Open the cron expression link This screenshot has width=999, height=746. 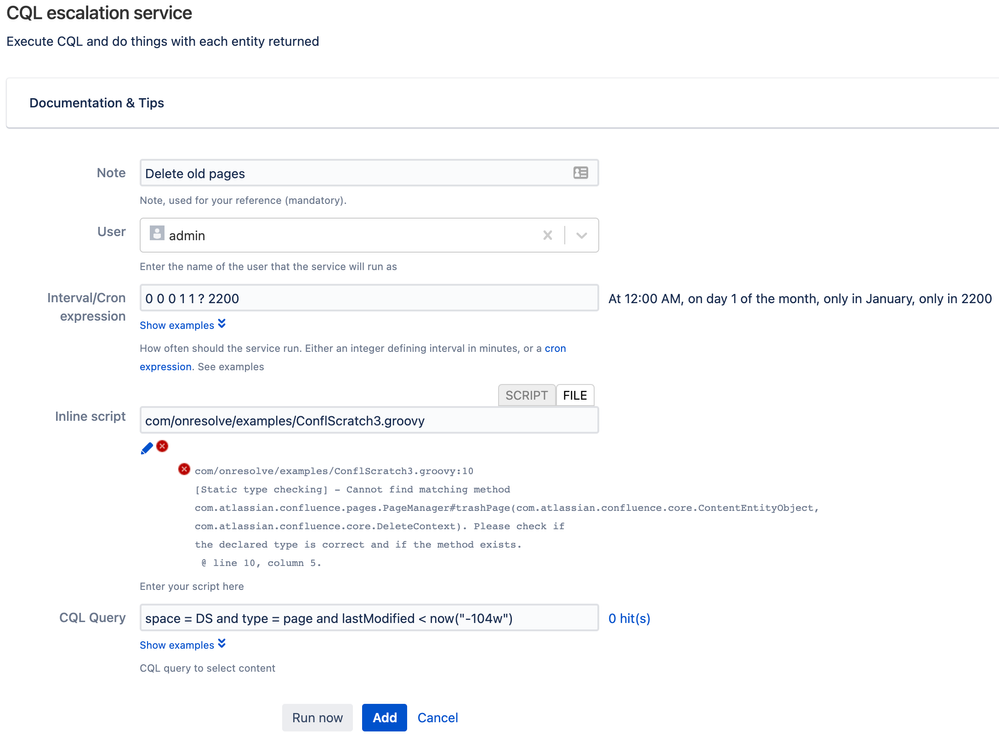pos(353,357)
